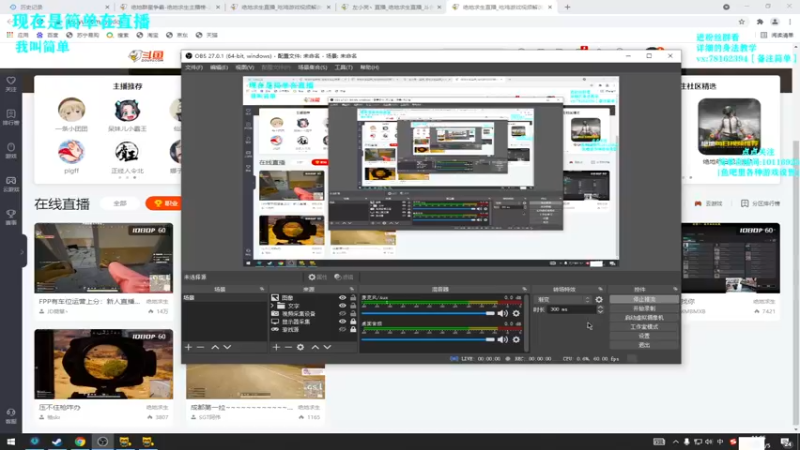Toggle visibility eye of 显示器采集 source
This screenshot has width=800, height=450.
click(x=342, y=321)
